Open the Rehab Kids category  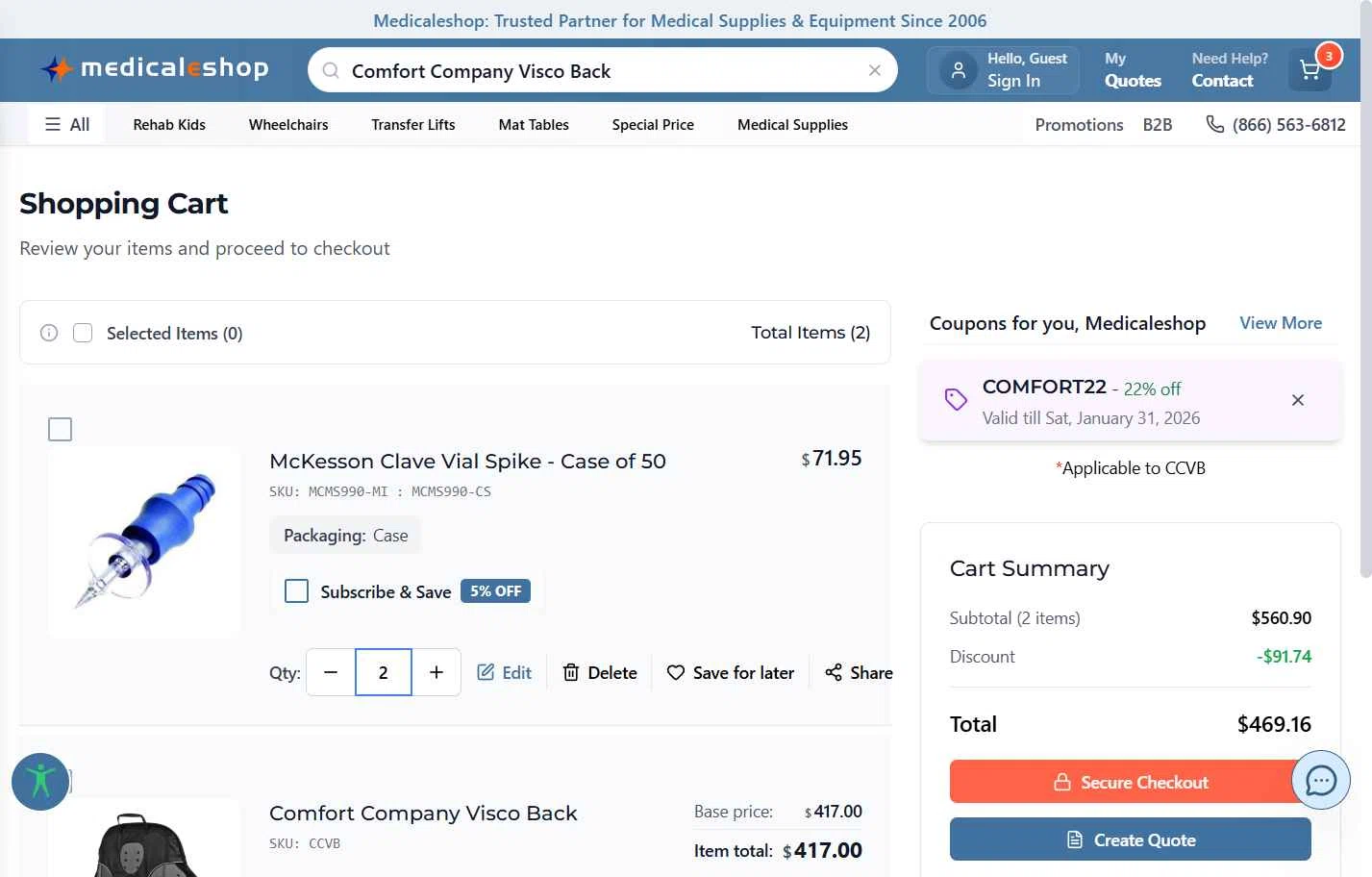pyautogui.click(x=169, y=124)
